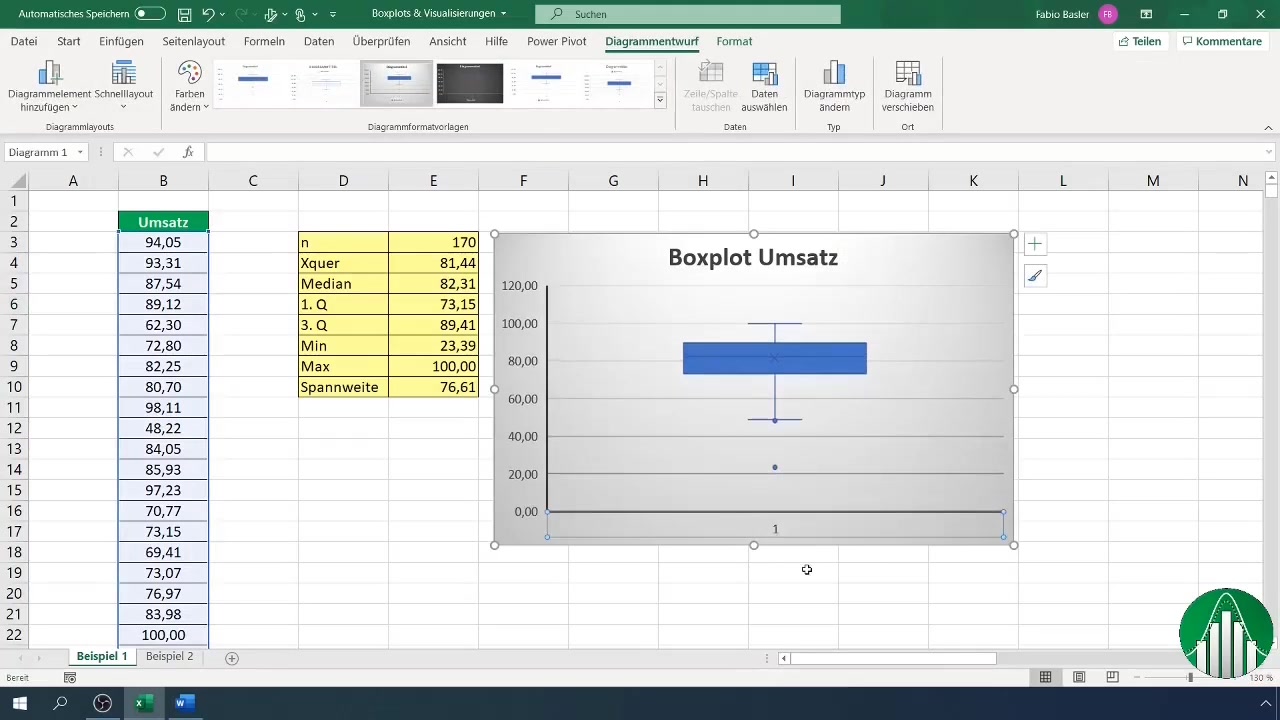Switch to page layout view
Screen dimensions: 1280x720
tap(1079, 677)
